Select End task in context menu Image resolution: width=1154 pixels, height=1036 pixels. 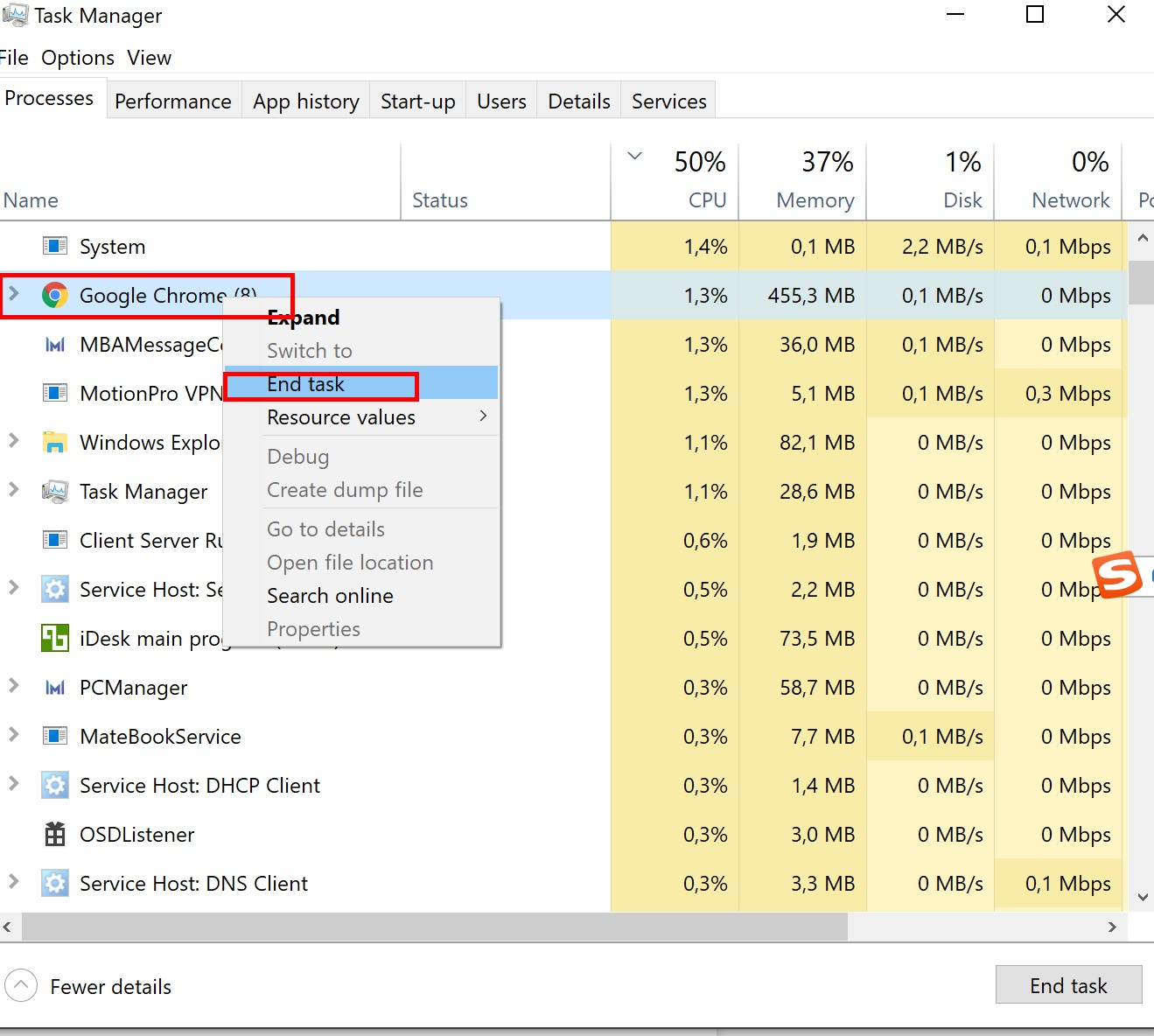tap(306, 384)
